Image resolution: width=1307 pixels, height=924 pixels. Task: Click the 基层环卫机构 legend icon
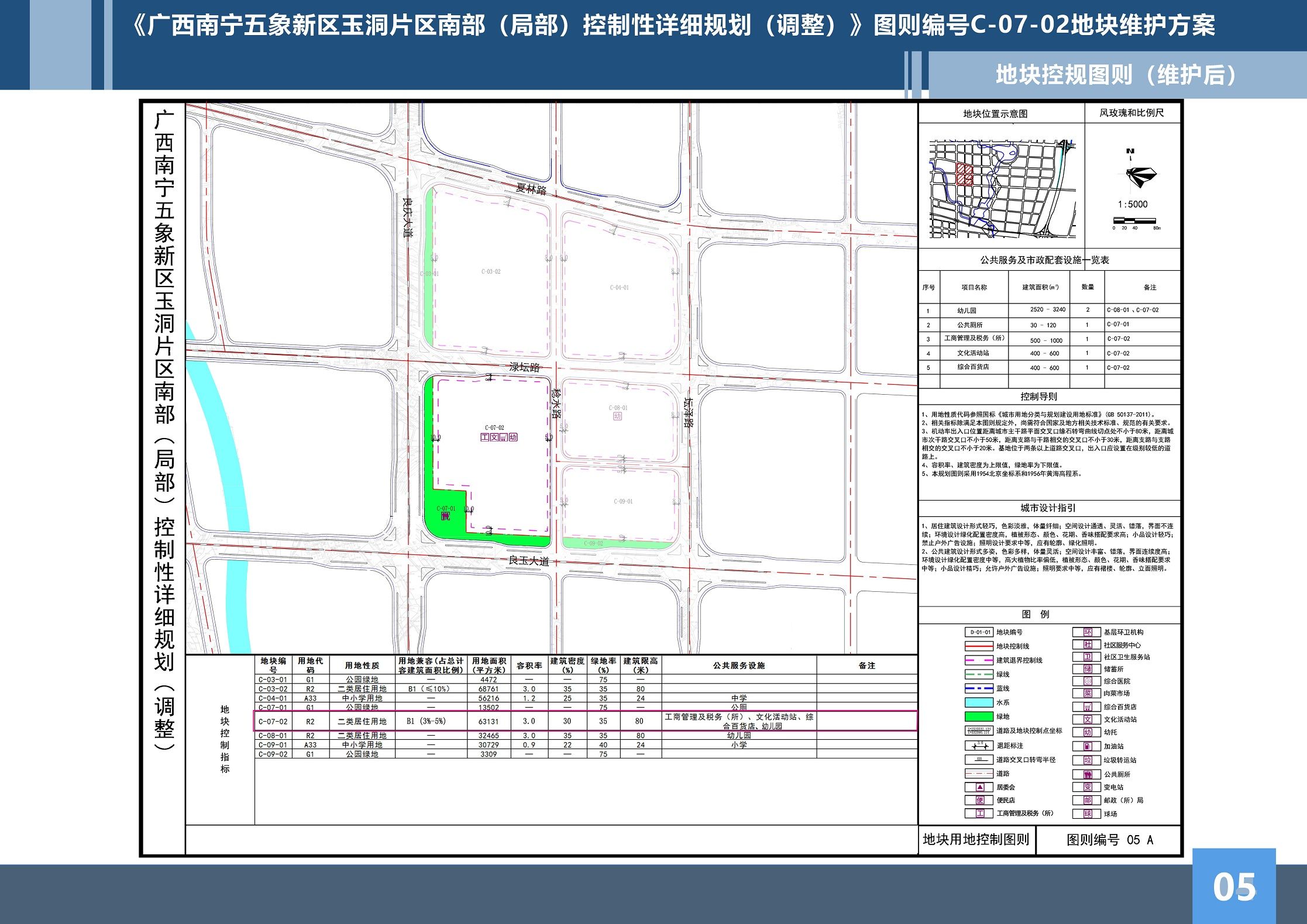tap(1087, 632)
